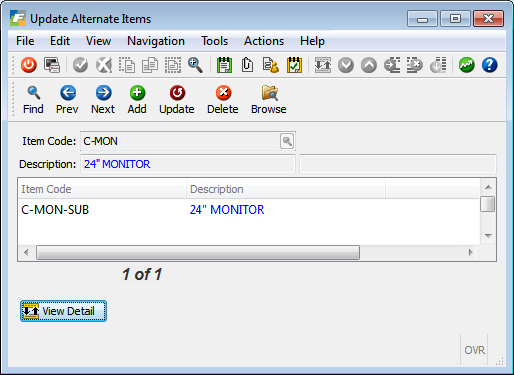Screen dimensions: 514x375
Task: Click the Update button
Action: pos(177,100)
